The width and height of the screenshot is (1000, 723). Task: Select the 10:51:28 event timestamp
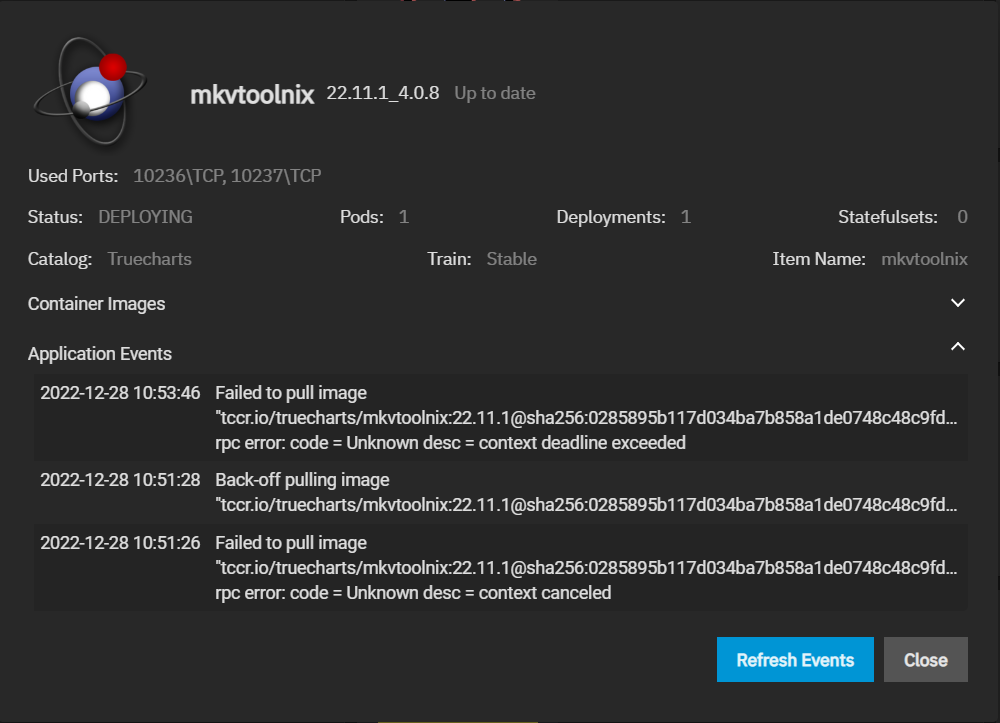120,480
